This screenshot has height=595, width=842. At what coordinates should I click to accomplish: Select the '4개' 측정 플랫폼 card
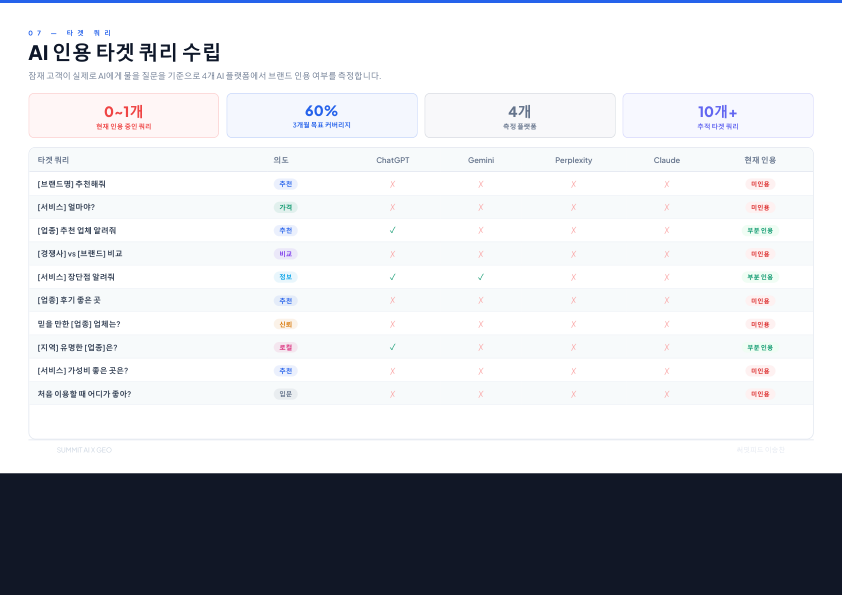click(520, 115)
